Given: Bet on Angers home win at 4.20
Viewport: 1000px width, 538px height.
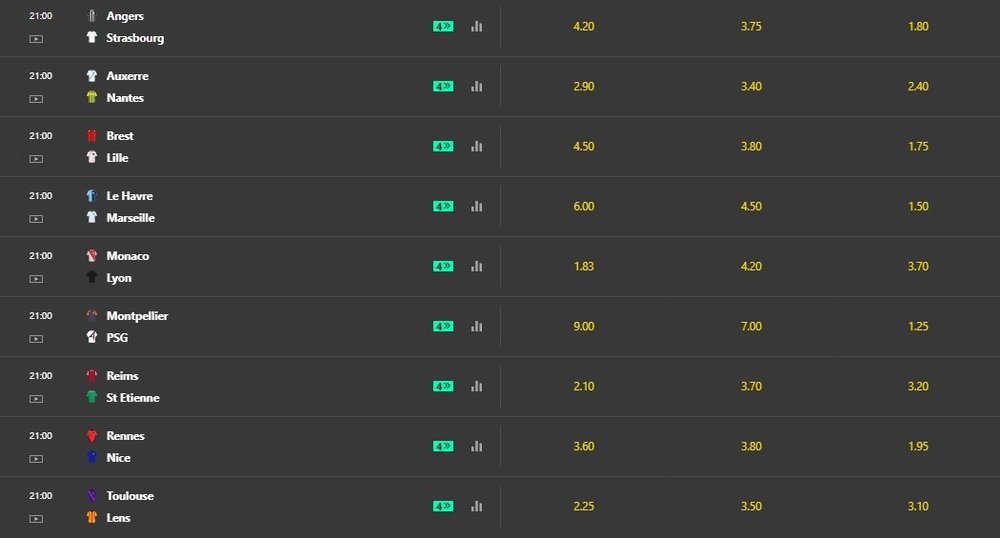Looking at the screenshot, I should click(584, 26).
